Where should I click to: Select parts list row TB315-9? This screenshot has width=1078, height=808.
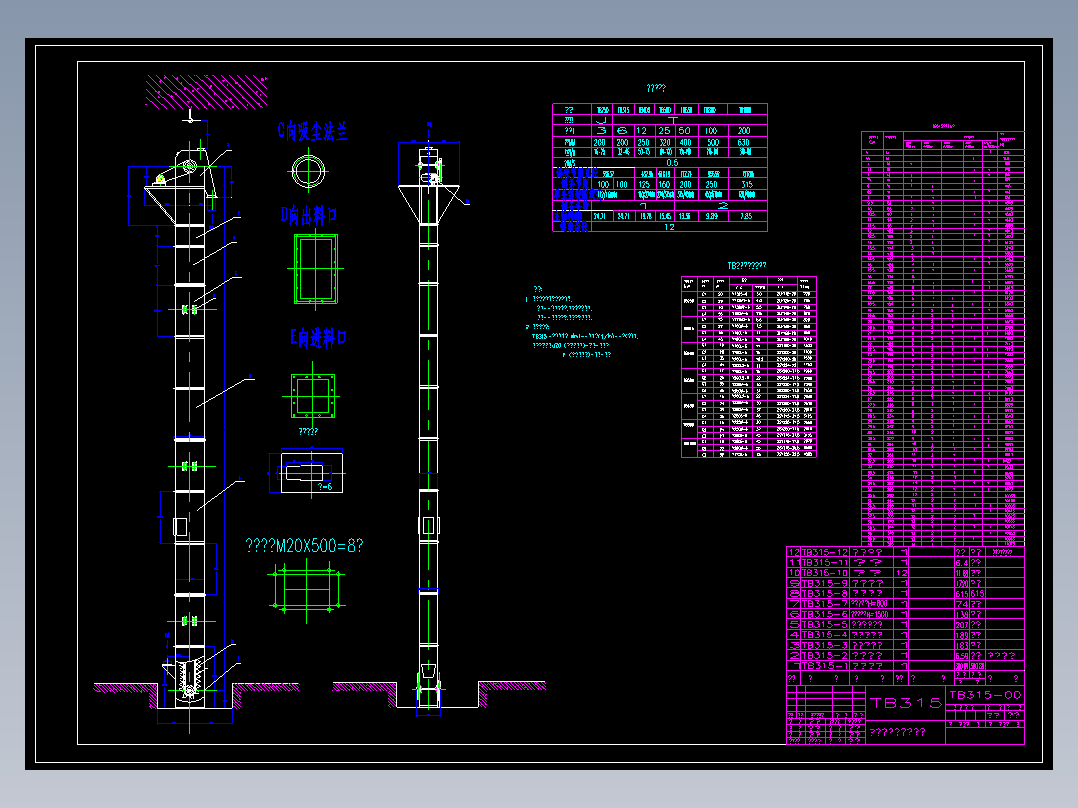tap(905, 583)
